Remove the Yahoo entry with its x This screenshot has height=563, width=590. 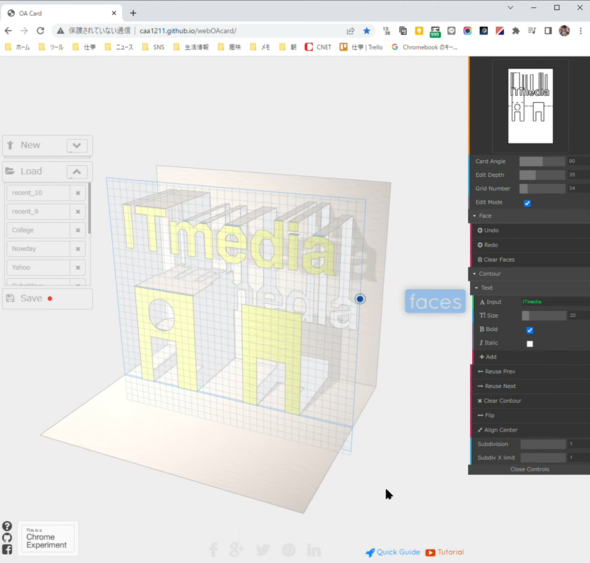78,268
